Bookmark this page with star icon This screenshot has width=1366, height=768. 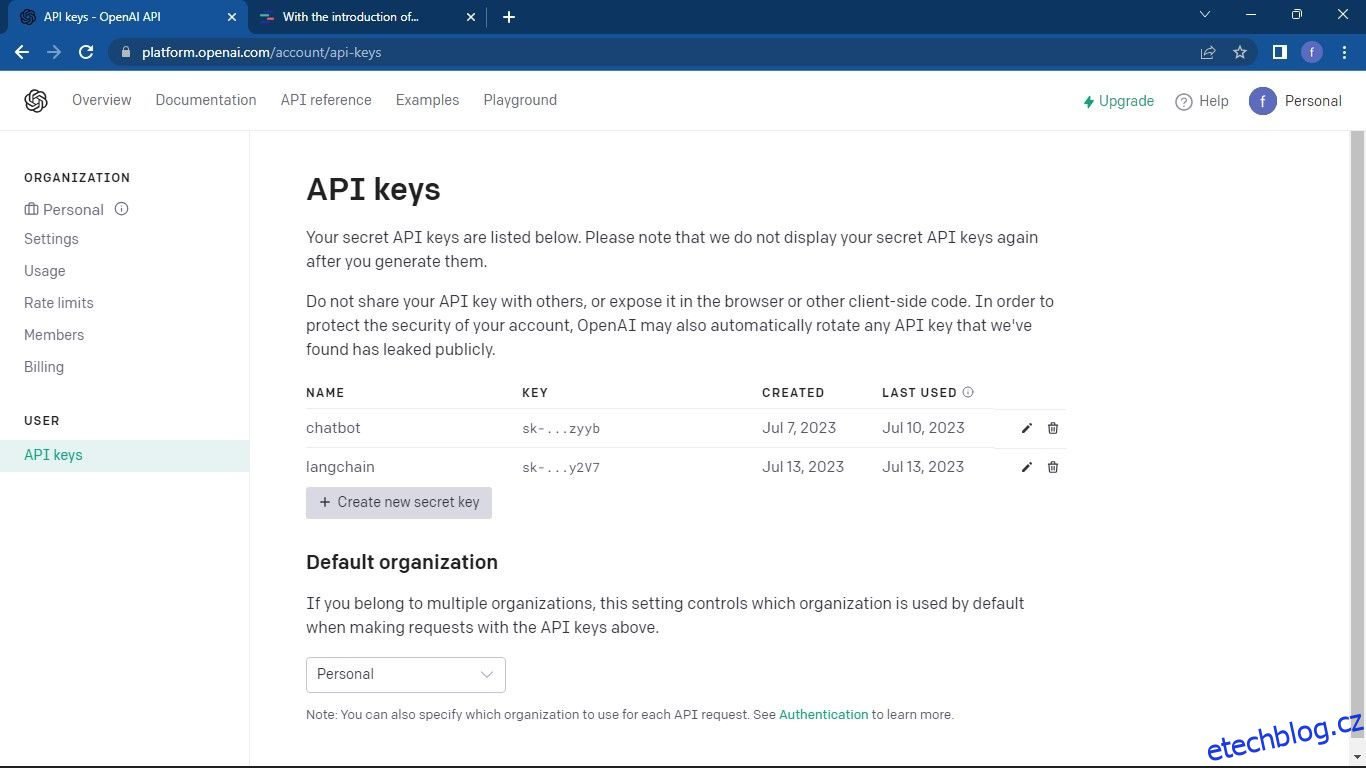click(1240, 52)
